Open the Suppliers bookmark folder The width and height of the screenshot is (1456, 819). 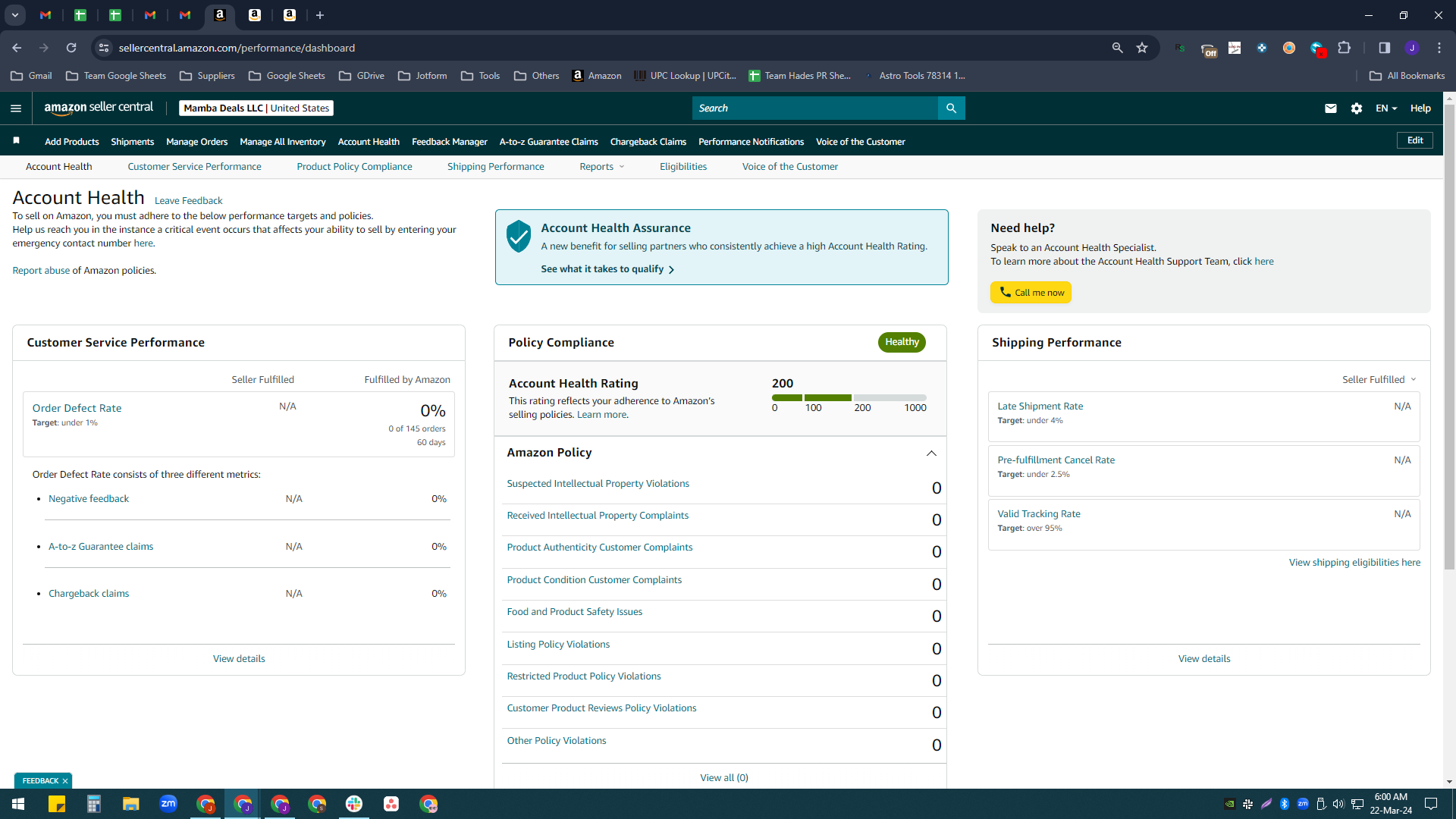pos(207,76)
